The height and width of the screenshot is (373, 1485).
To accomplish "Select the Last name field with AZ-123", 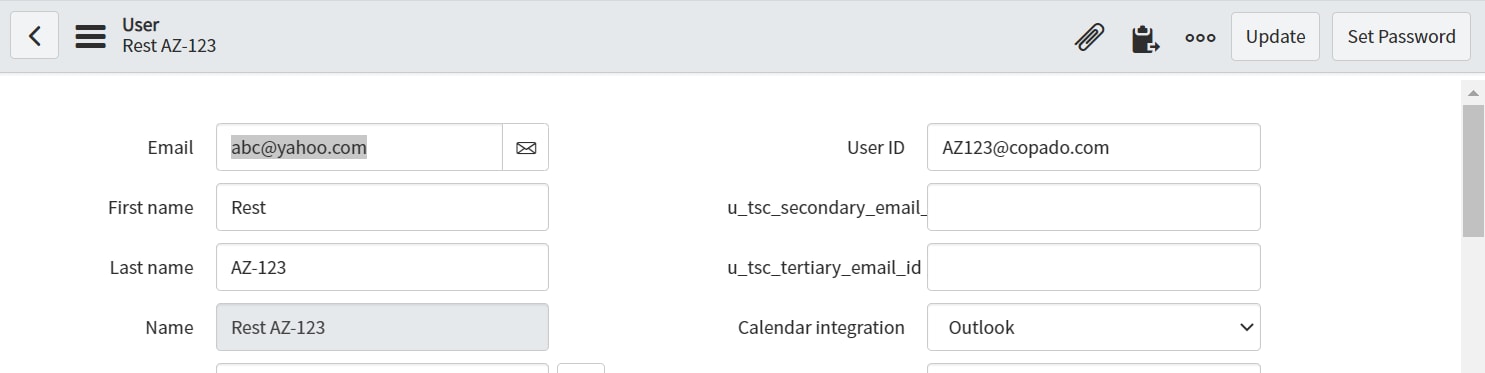I will (382, 267).
